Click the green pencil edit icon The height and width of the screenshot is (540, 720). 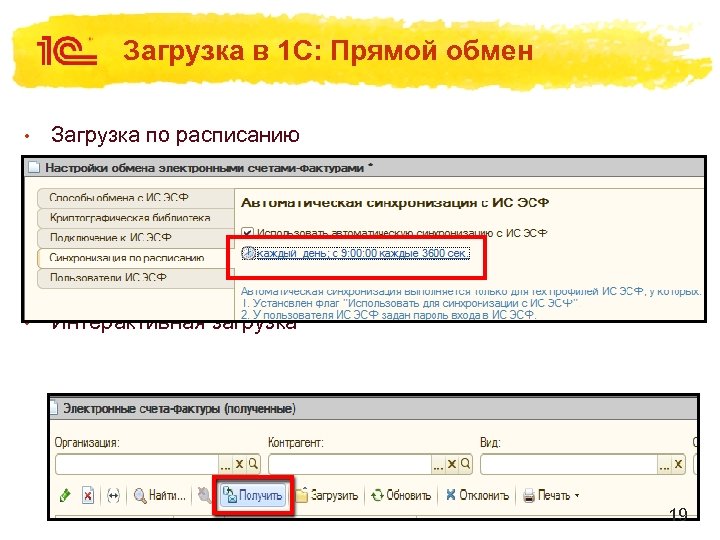pos(65,495)
